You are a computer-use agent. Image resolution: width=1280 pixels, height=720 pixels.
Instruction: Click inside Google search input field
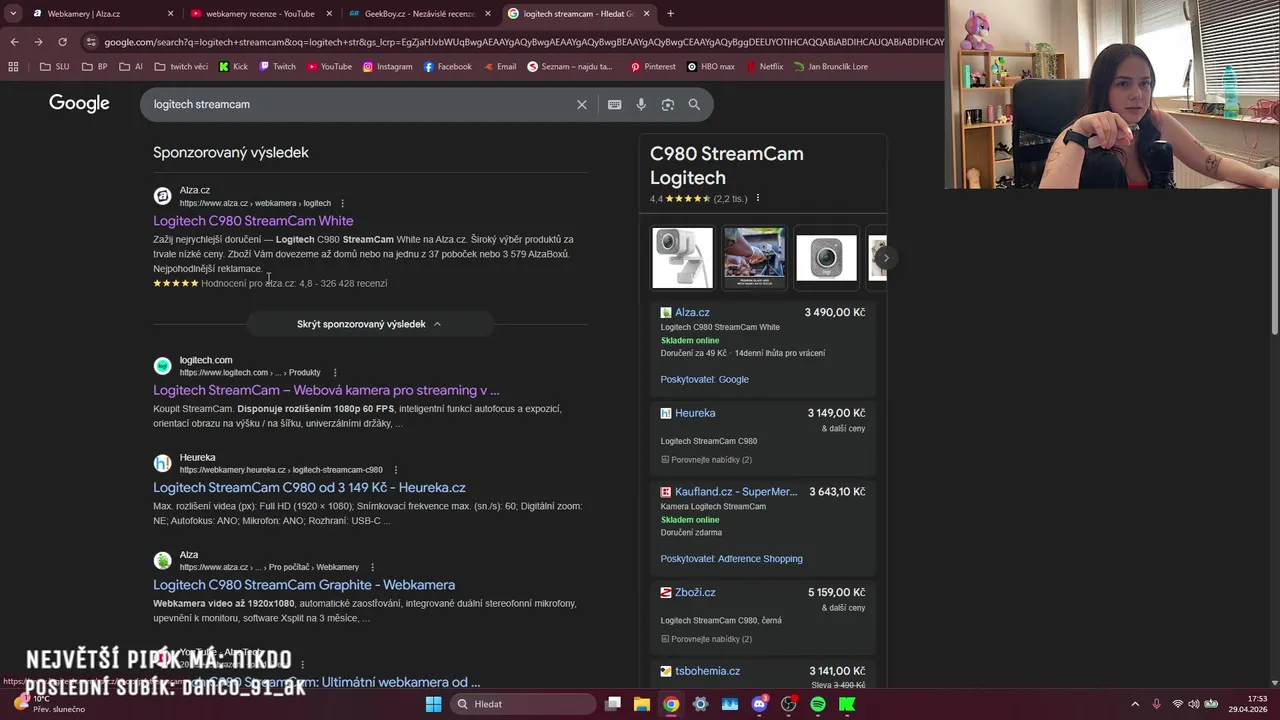[360, 104]
